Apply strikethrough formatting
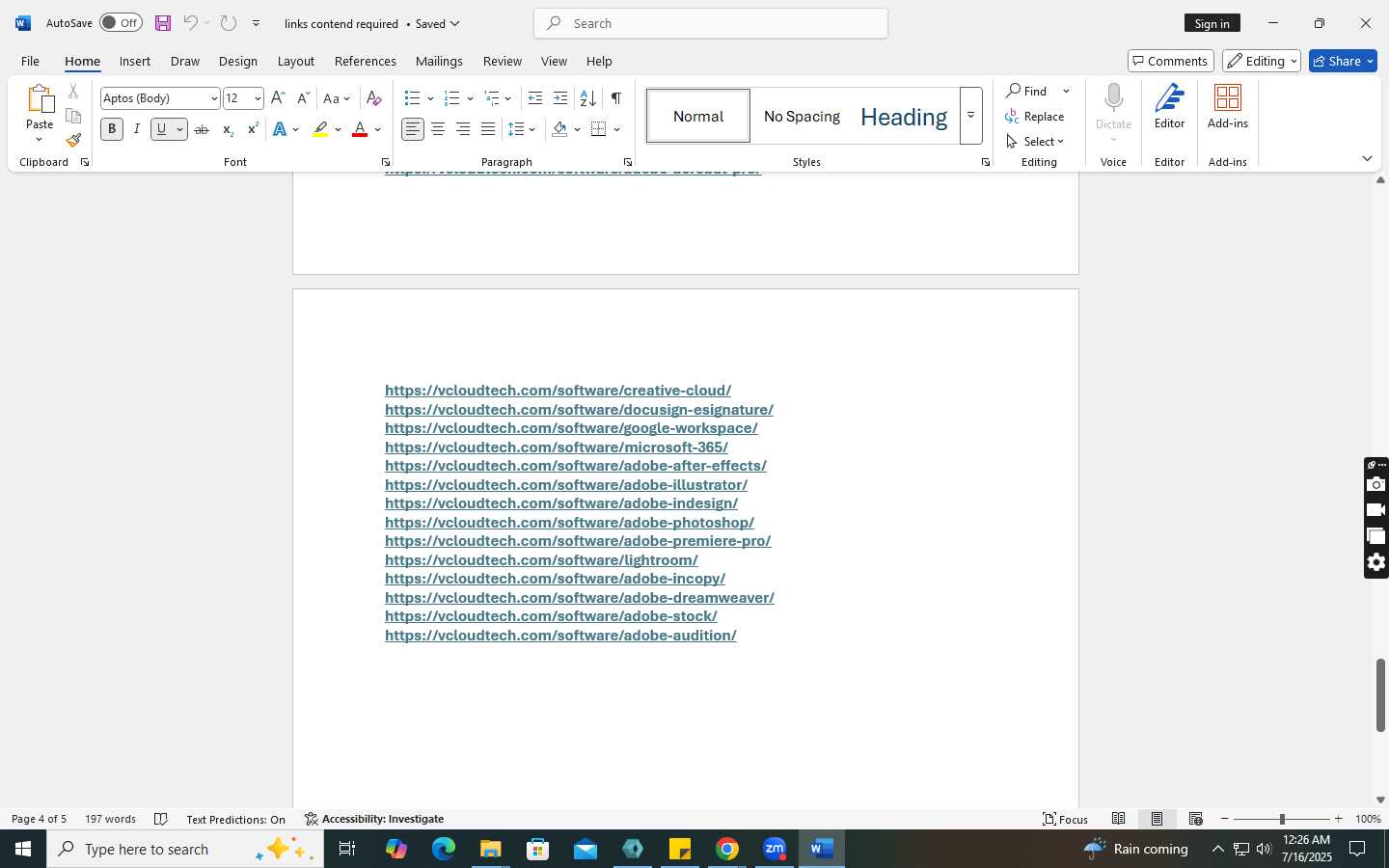Image resolution: width=1389 pixels, height=868 pixels. point(202,129)
